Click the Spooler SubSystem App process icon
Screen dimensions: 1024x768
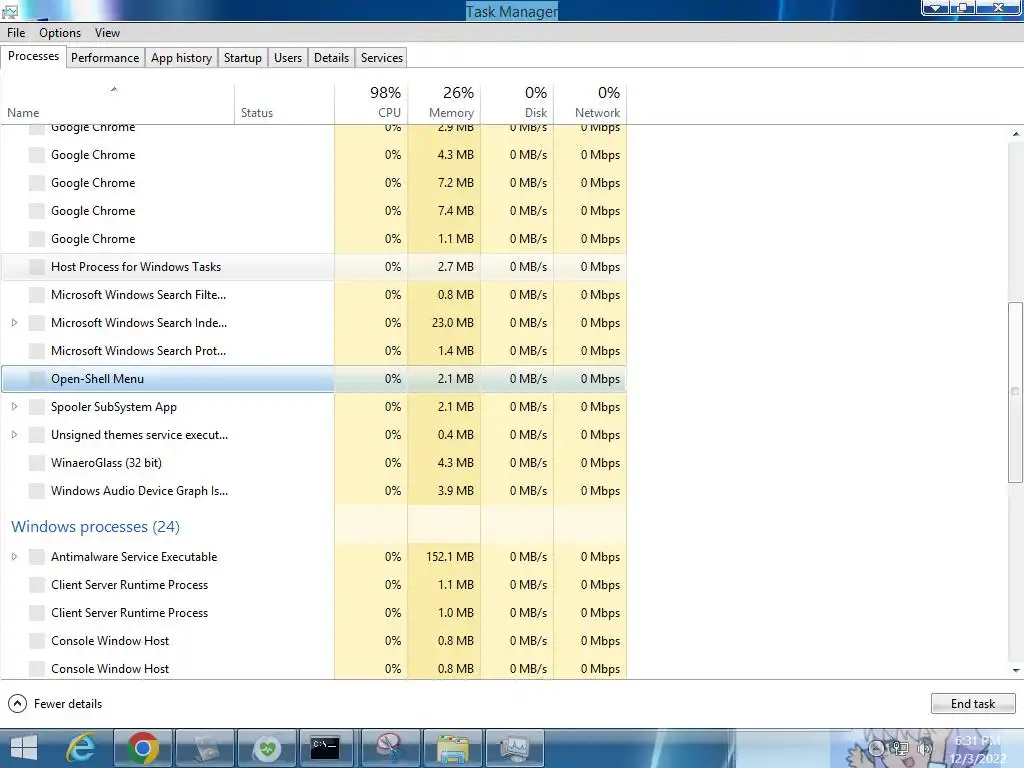pos(37,407)
